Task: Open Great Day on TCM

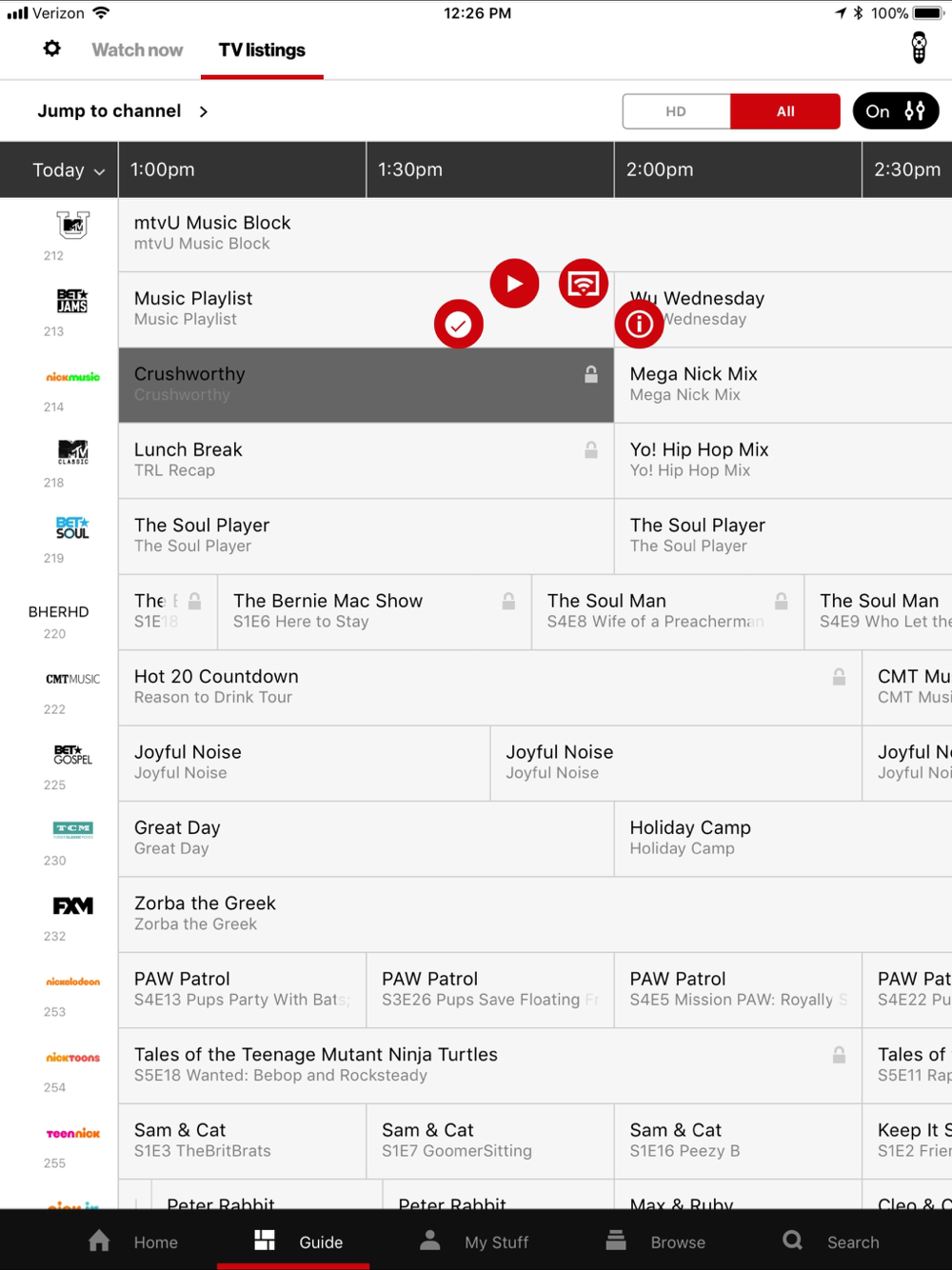Action: pyautogui.click(x=366, y=839)
